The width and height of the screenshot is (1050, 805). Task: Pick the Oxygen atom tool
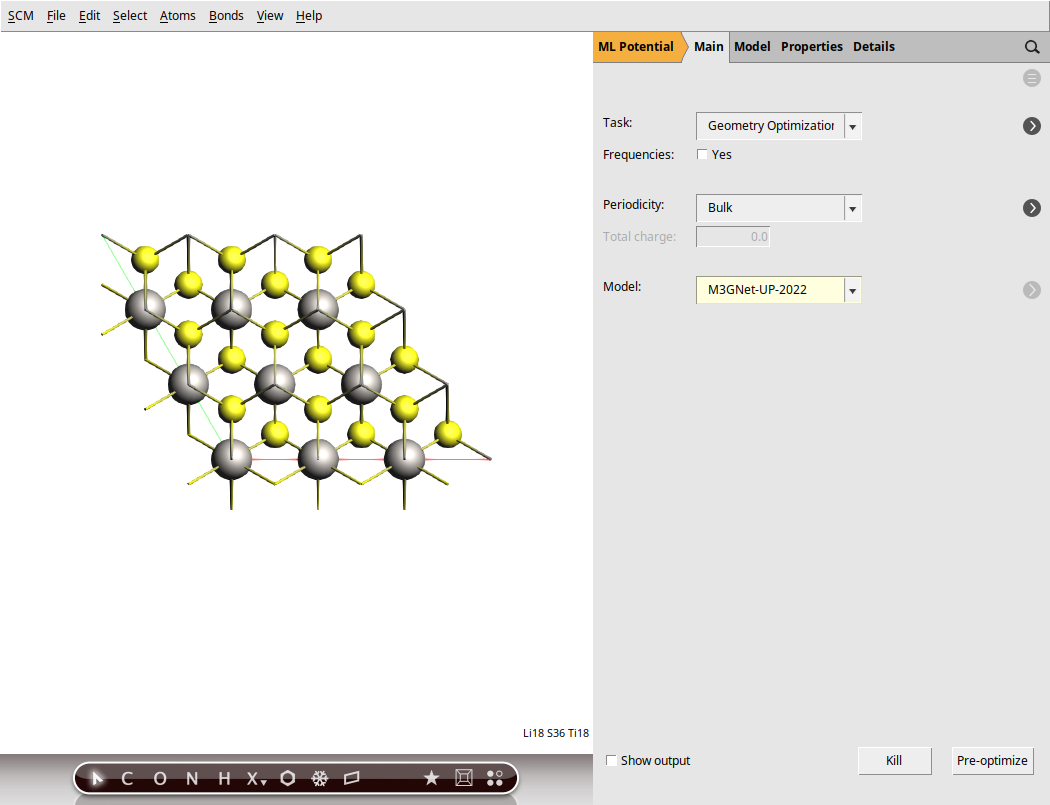159,778
